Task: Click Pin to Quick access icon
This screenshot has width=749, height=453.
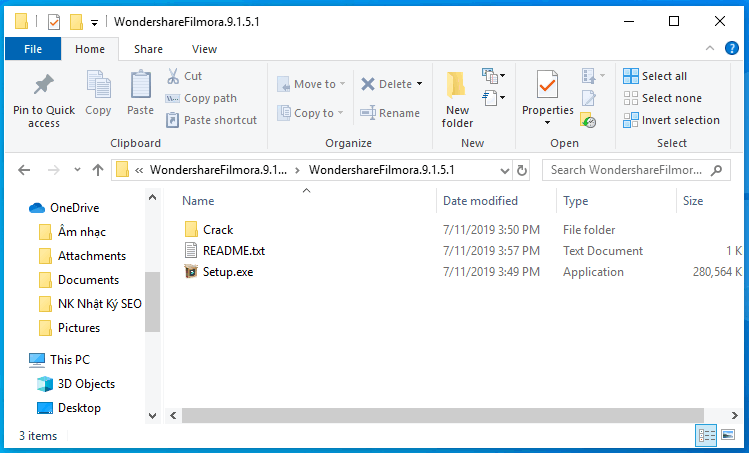Action: click(43, 85)
